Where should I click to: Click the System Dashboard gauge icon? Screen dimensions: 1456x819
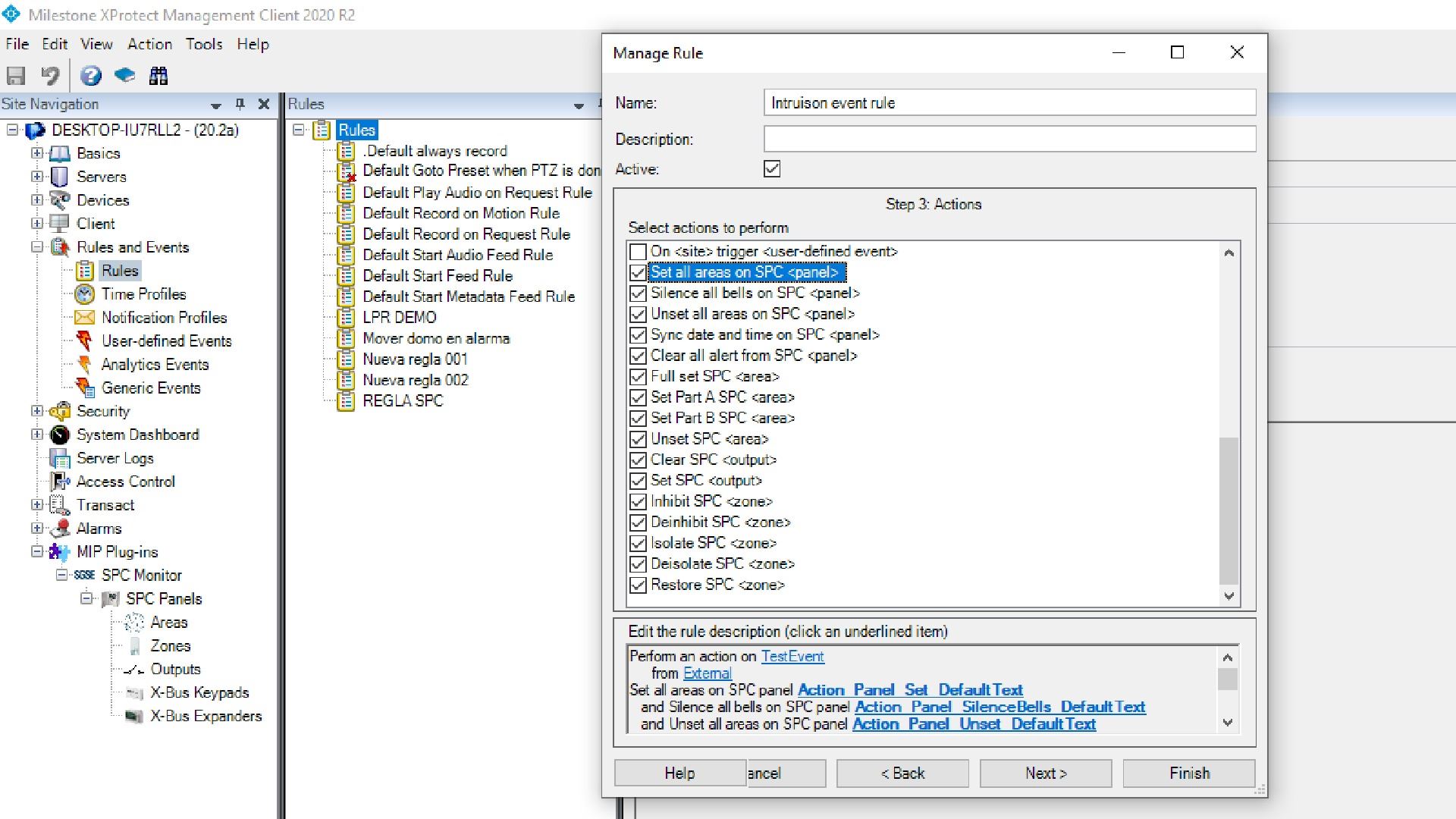60,435
